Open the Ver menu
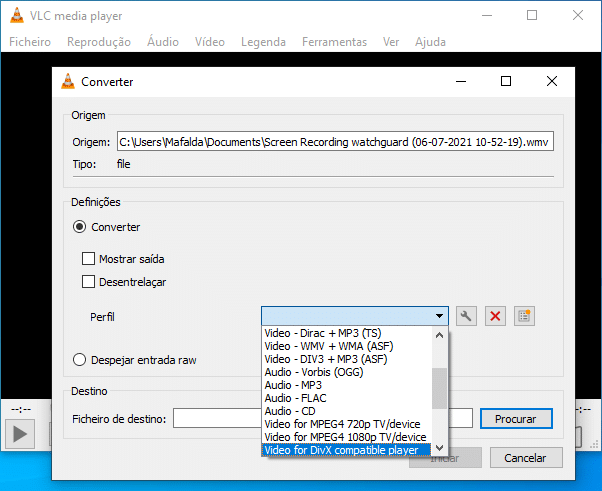Viewport: 602px width, 491px height. [391, 41]
